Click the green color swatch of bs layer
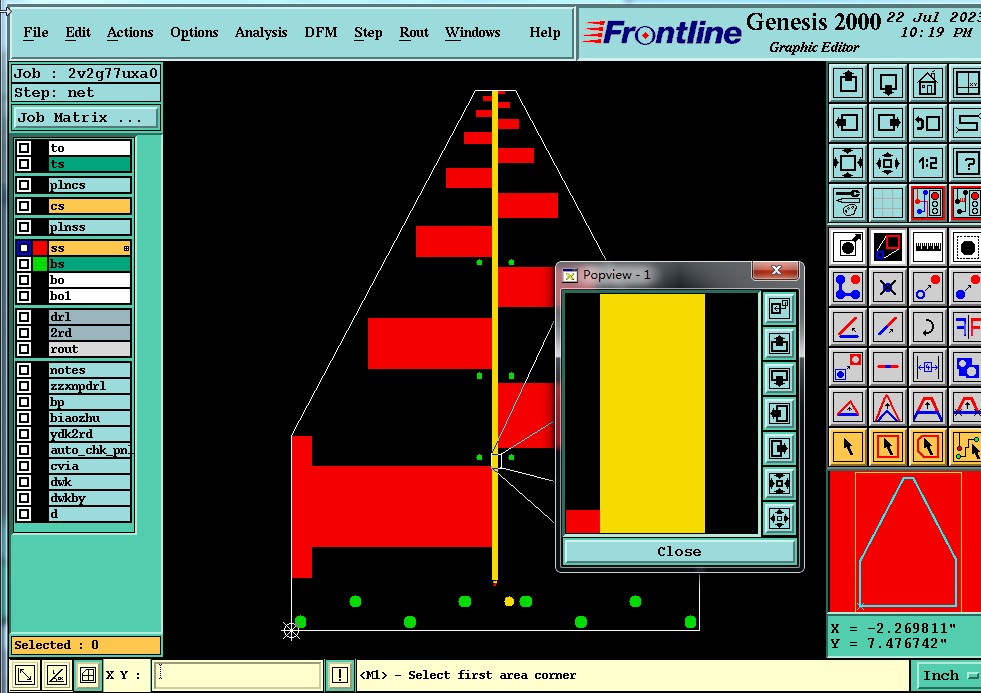The image size is (981, 693). click(40, 264)
